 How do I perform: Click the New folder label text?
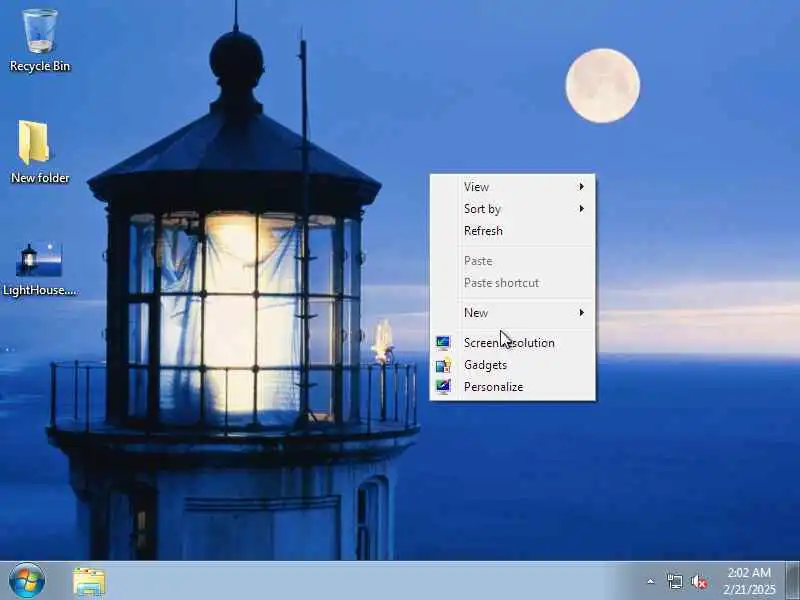pyautogui.click(x=40, y=178)
